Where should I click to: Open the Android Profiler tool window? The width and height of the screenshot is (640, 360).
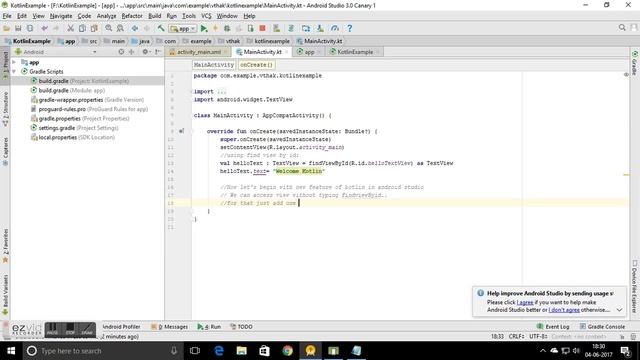pyautogui.click(x=121, y=327)
